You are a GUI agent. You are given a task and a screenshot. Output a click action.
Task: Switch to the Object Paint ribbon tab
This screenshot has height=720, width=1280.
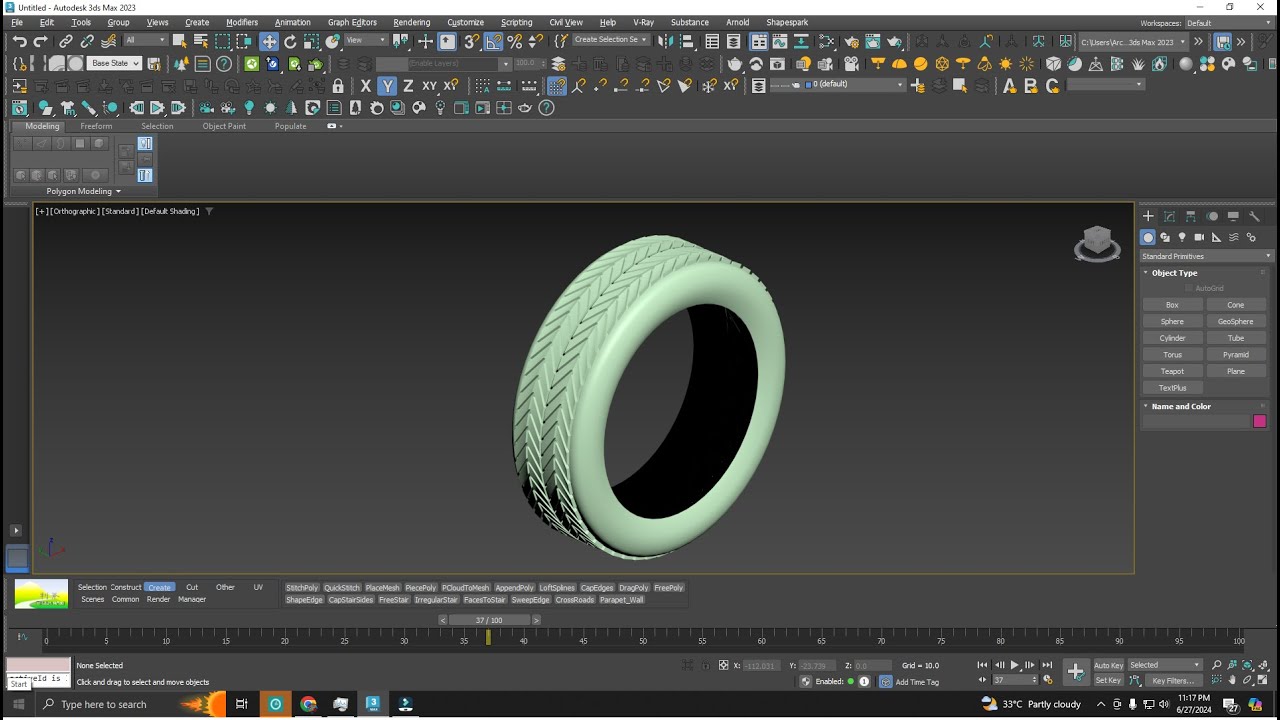click(x=224, y=126)
